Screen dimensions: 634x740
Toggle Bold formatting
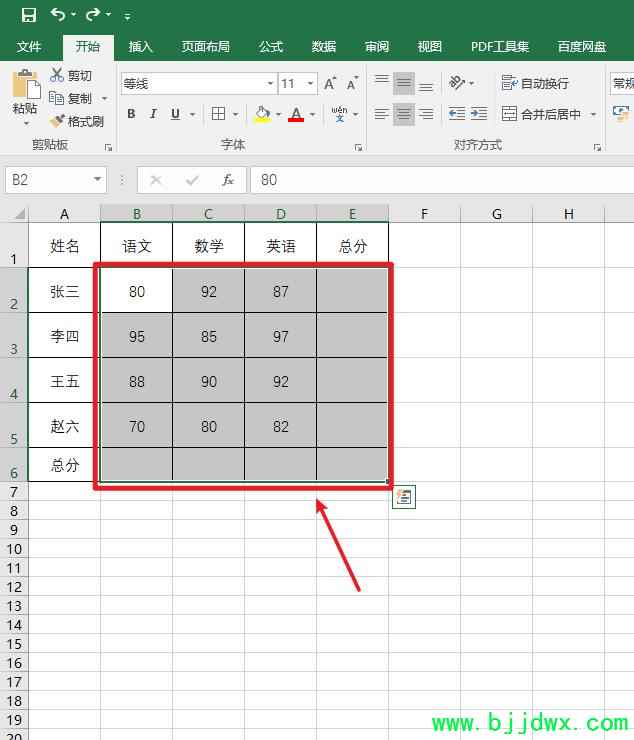[x=131, y=114]
